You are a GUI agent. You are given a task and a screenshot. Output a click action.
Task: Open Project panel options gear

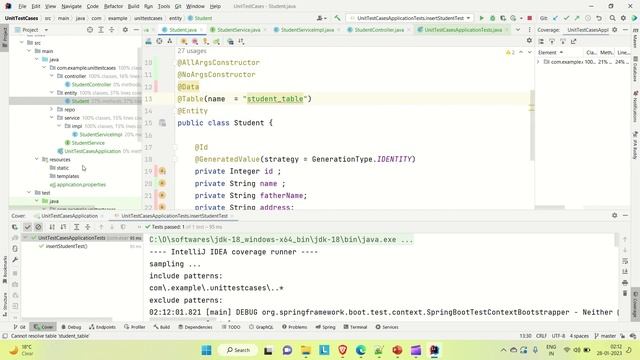(125, 30)
